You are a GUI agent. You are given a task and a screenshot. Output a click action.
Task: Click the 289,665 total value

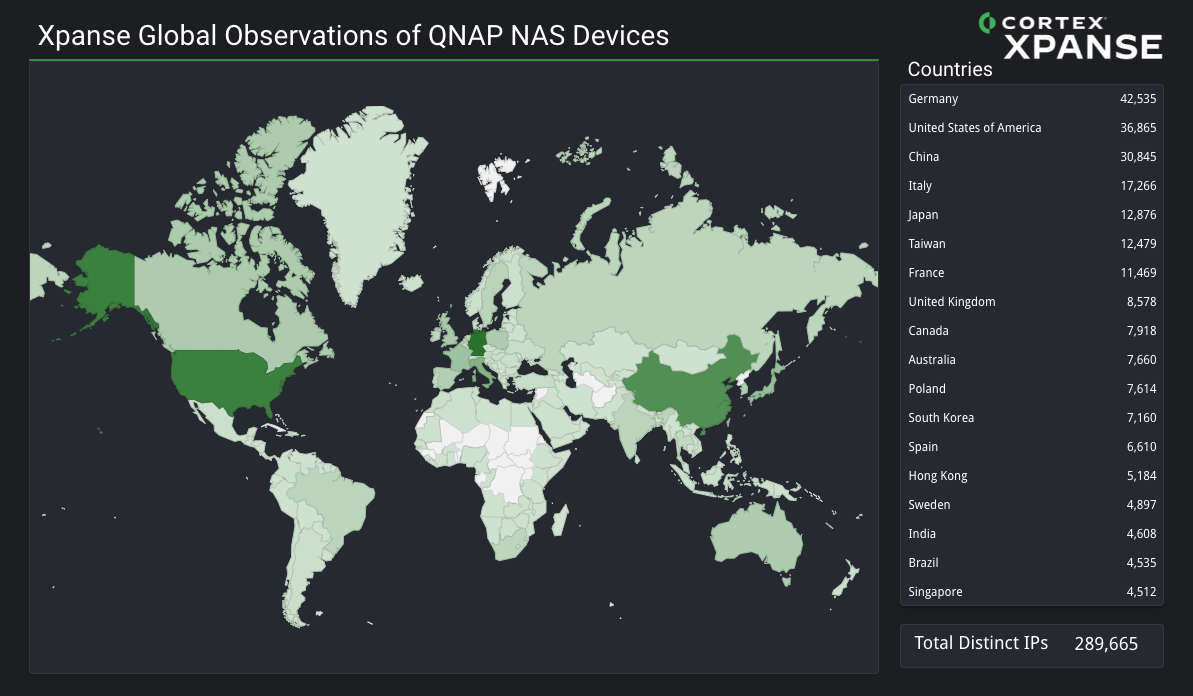pyautogui.click(x=1106, y=644)
